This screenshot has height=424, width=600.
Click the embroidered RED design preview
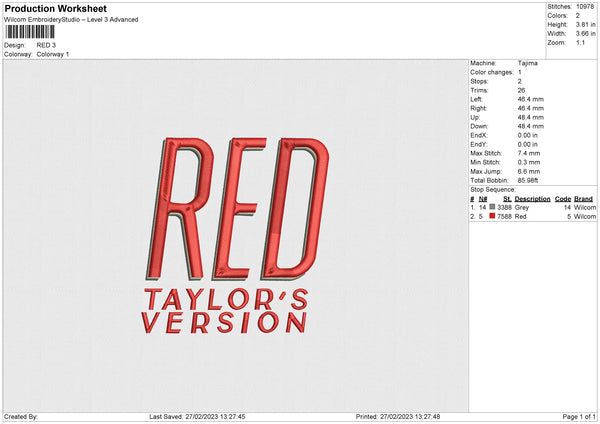(x=237, y=209)
